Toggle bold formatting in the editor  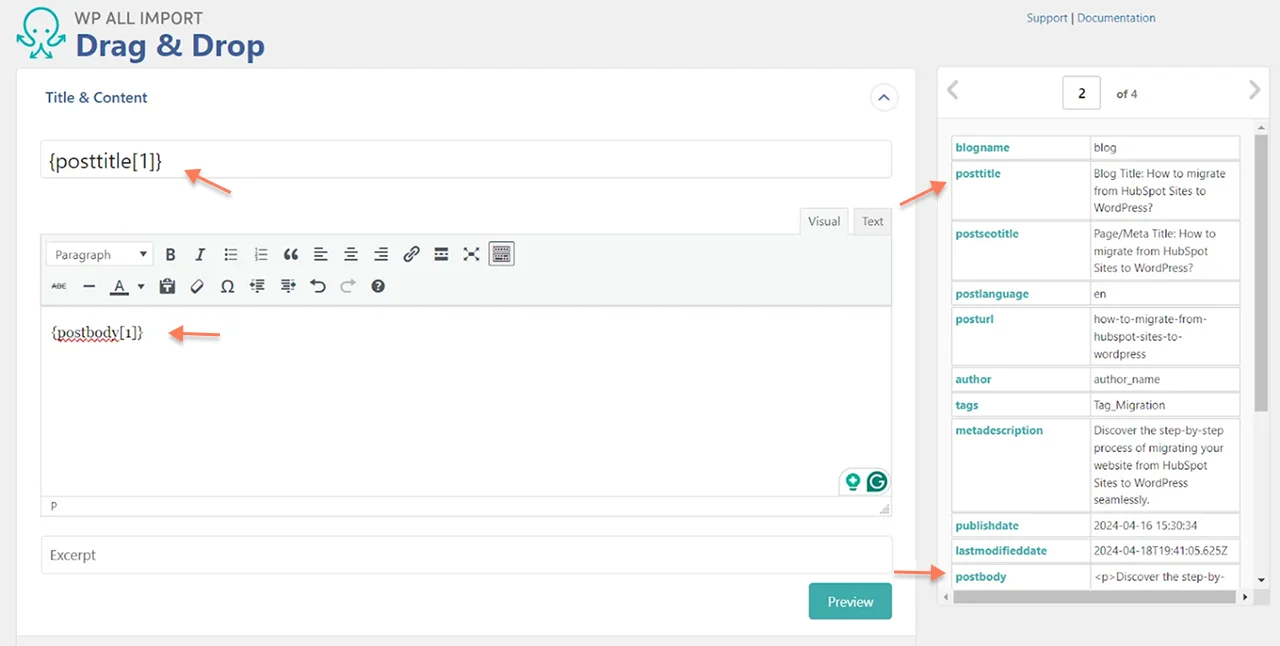(x=170, y=255)
